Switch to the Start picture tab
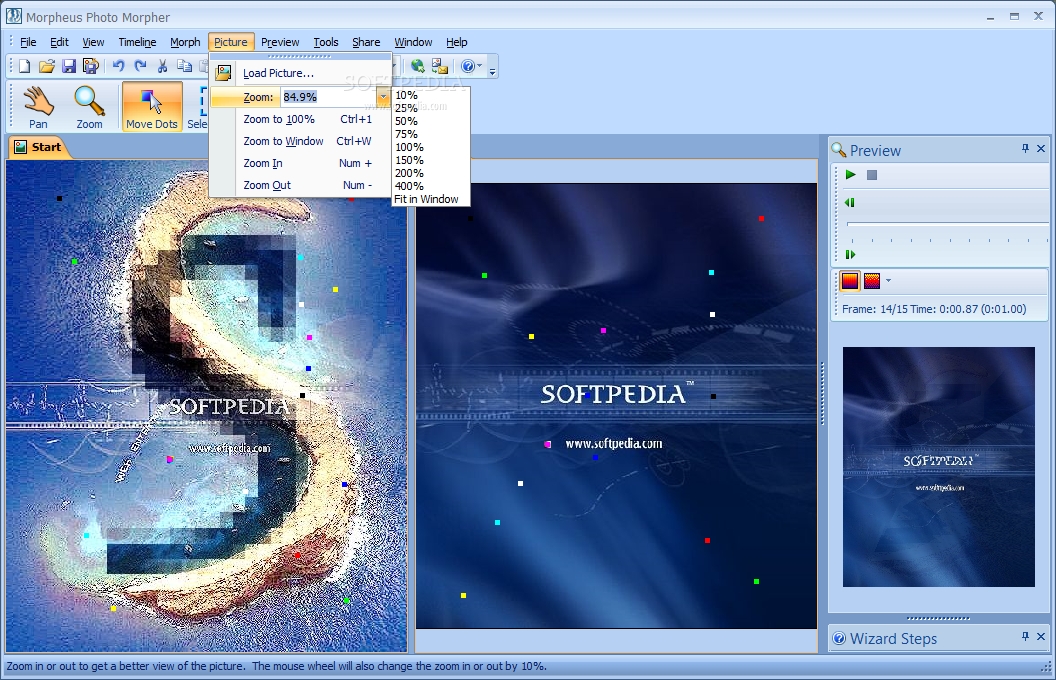Image resolution: width=1056 pixels, height=680 pixels. [x=38, y=147]
